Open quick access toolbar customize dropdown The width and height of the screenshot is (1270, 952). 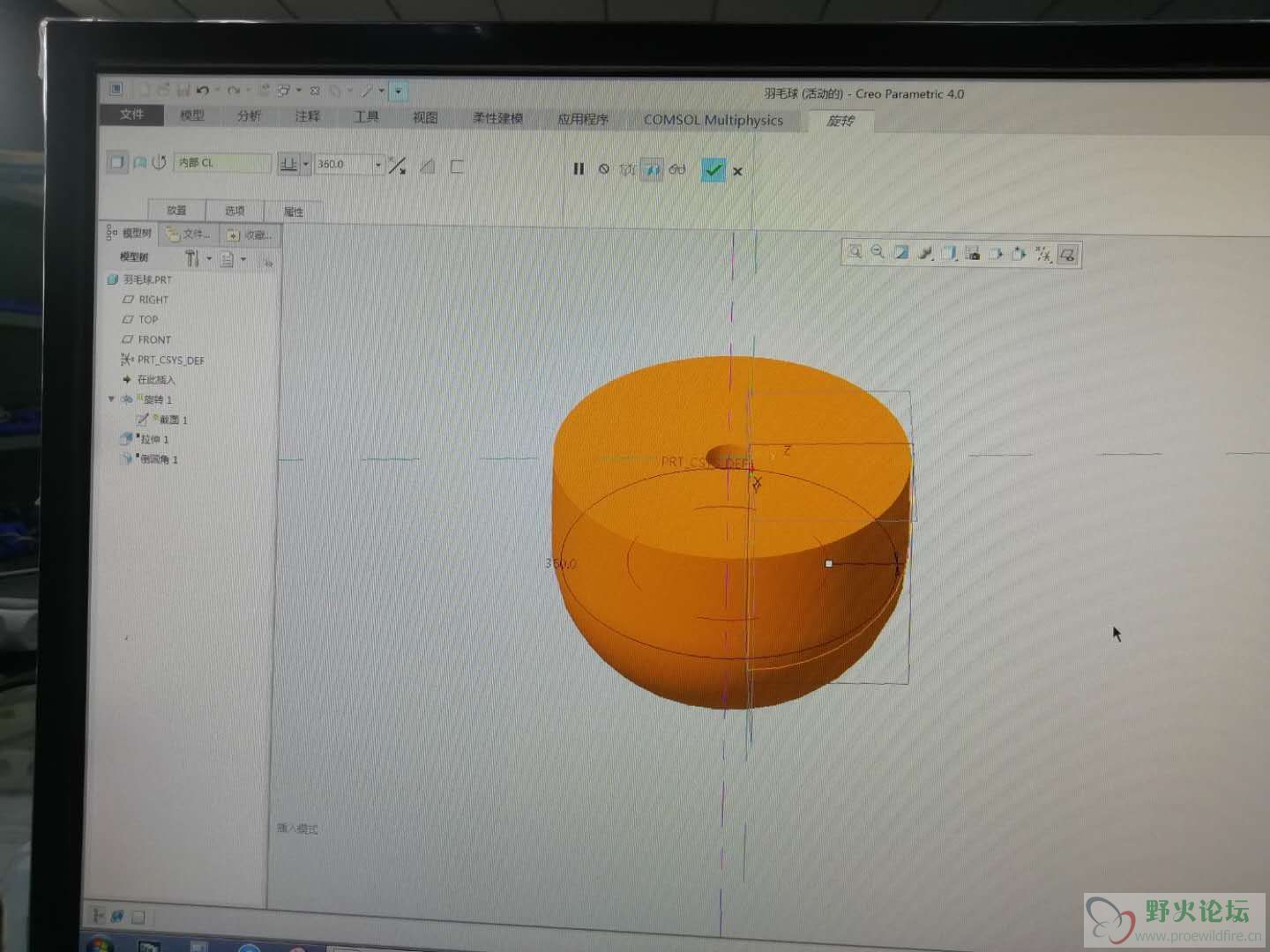(x=399, y=91)
